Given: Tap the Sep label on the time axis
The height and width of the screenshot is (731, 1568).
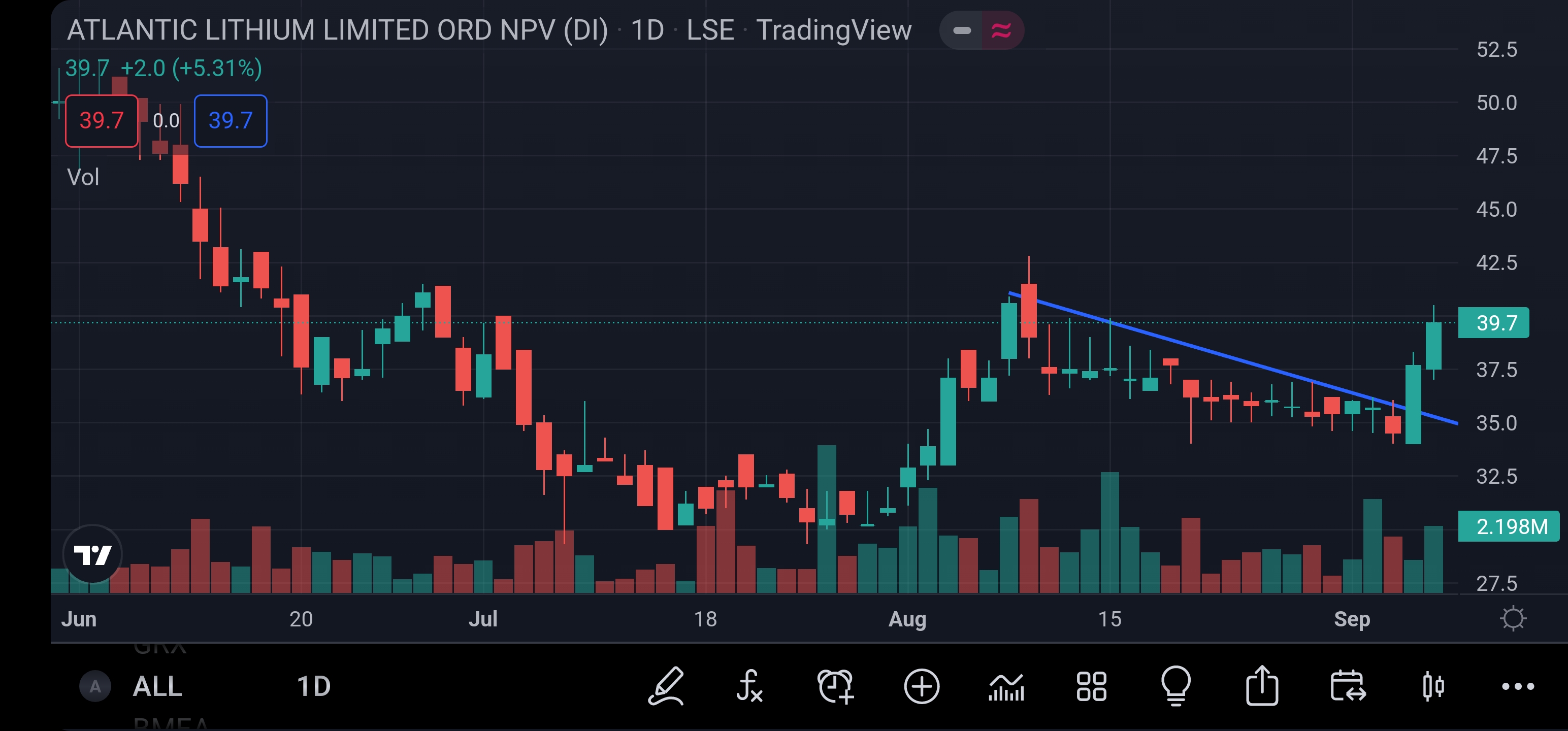Looking at the screenshot, I should click(x=1352, y=619).
